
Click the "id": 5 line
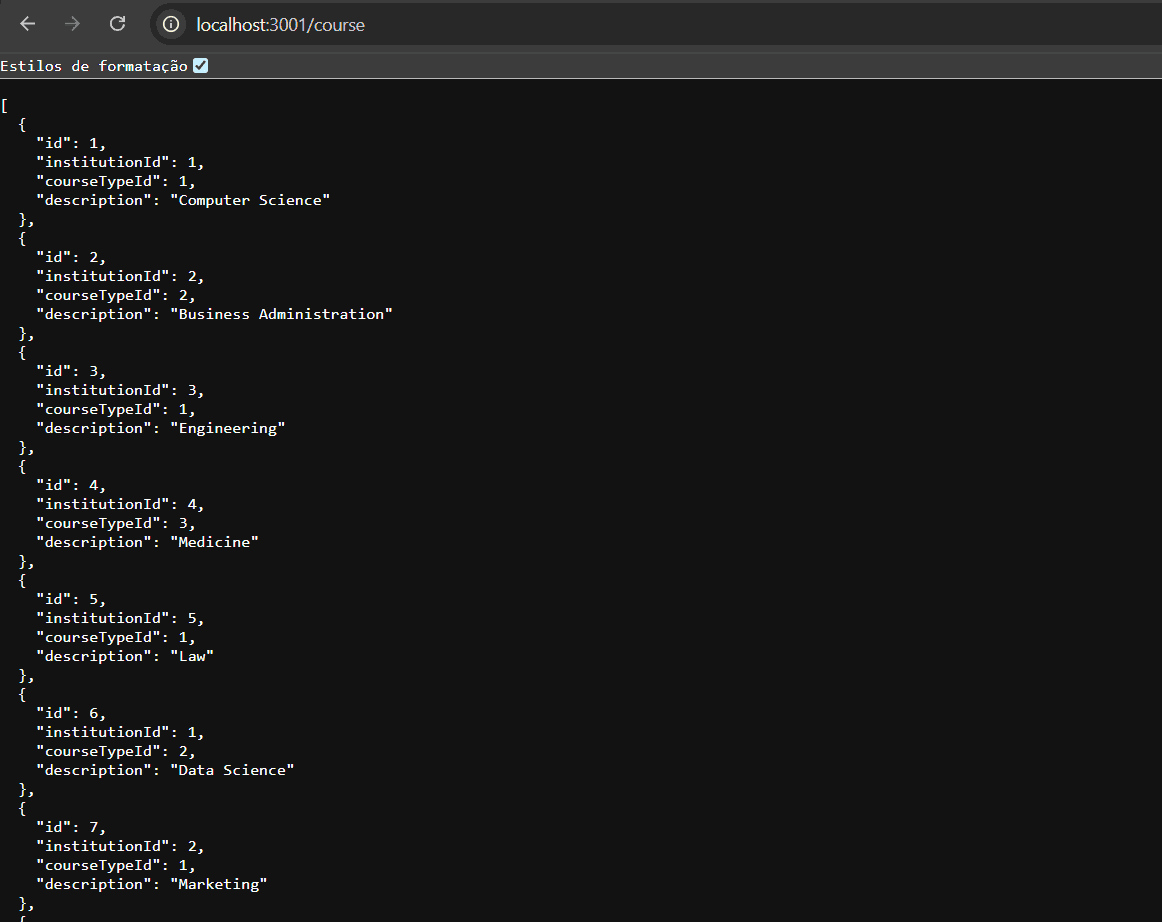click(71, 600)
